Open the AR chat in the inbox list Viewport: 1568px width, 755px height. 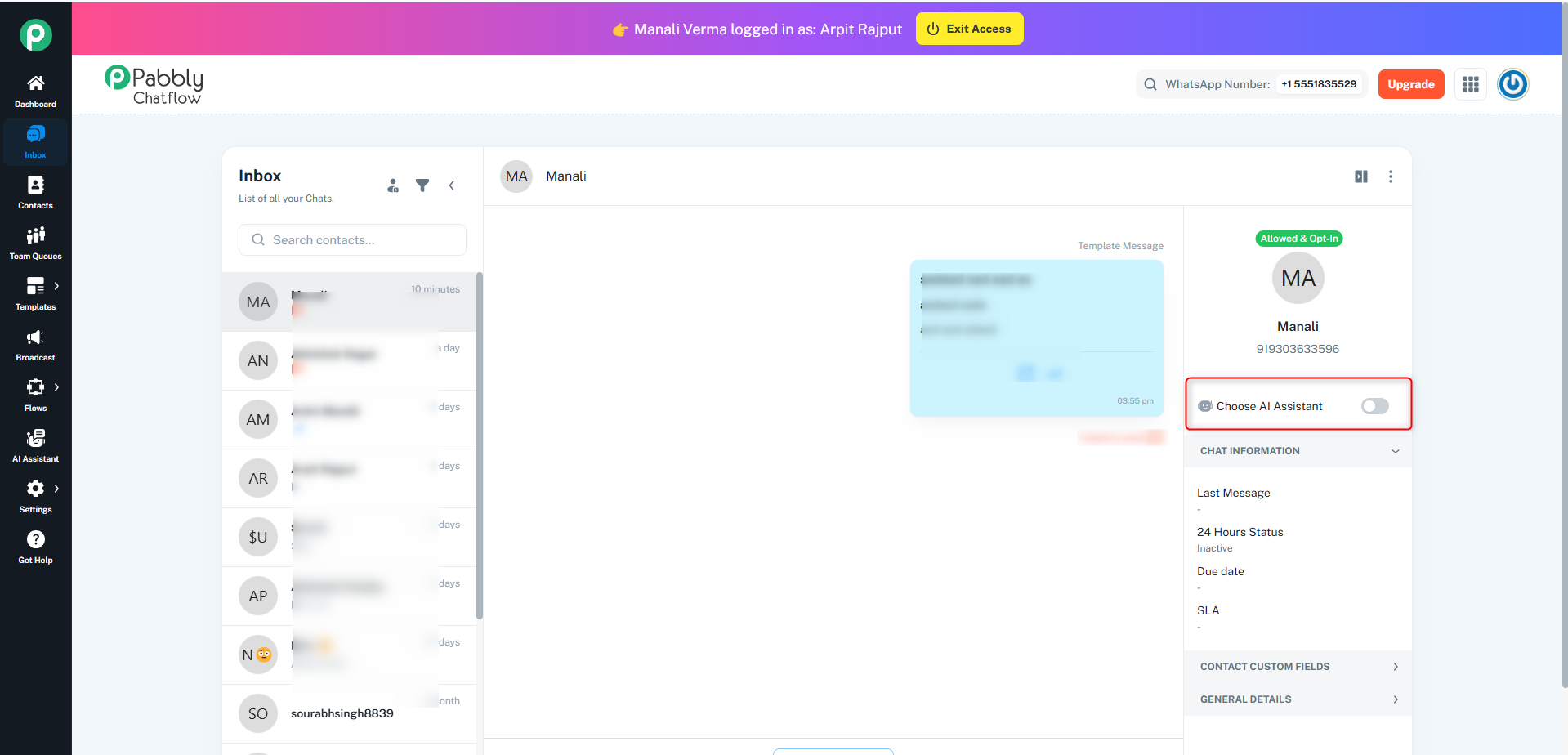(x=349, y=479)
